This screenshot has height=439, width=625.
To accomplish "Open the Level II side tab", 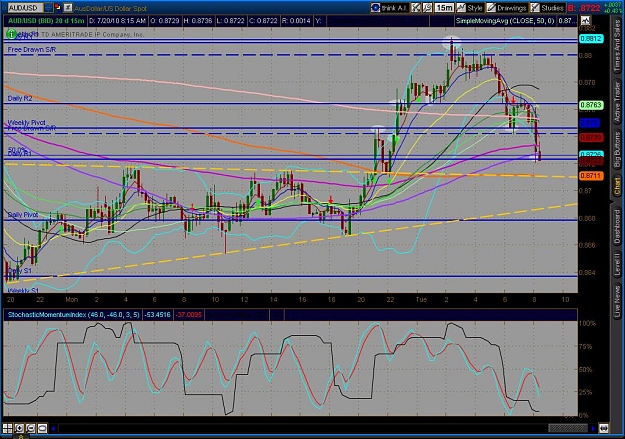I will coord(617,264).
